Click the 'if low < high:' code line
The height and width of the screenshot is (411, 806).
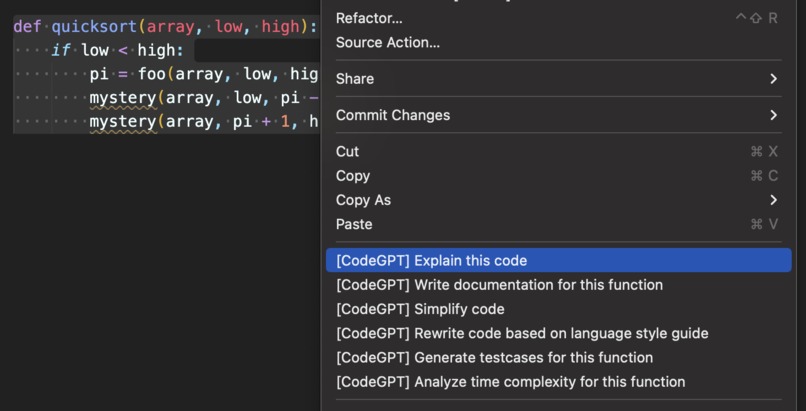click(117, 50)
